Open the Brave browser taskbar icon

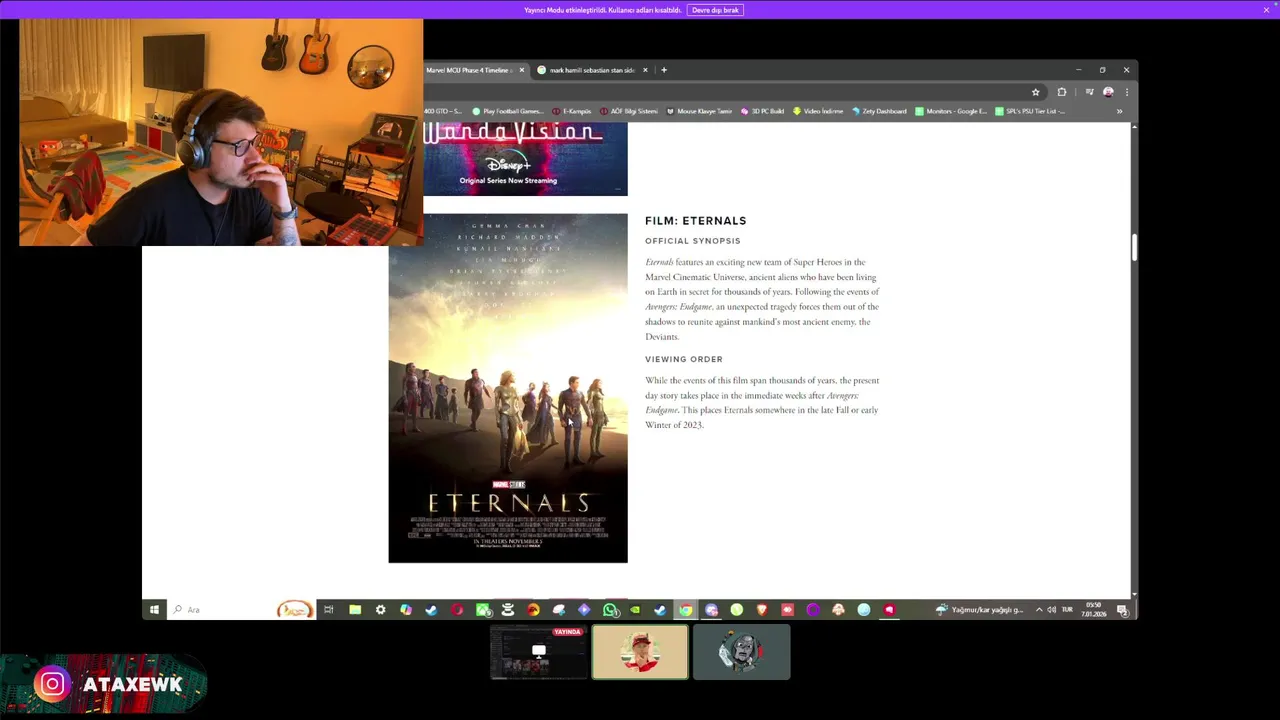coord(762,610)
